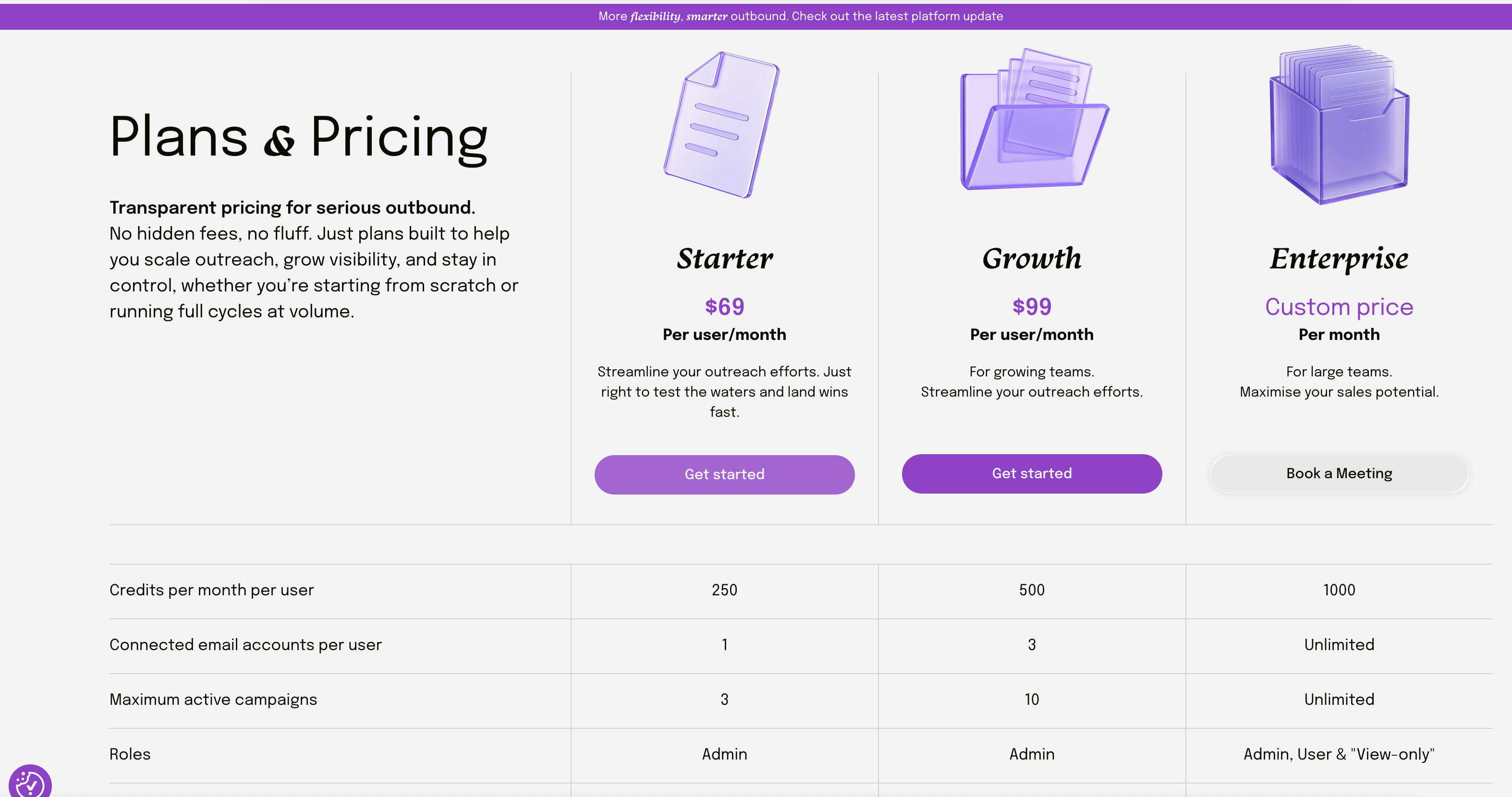Click the $69 Starter price
The height and width of the screenshot is (797, 1512).
click(x=724, y=306)
